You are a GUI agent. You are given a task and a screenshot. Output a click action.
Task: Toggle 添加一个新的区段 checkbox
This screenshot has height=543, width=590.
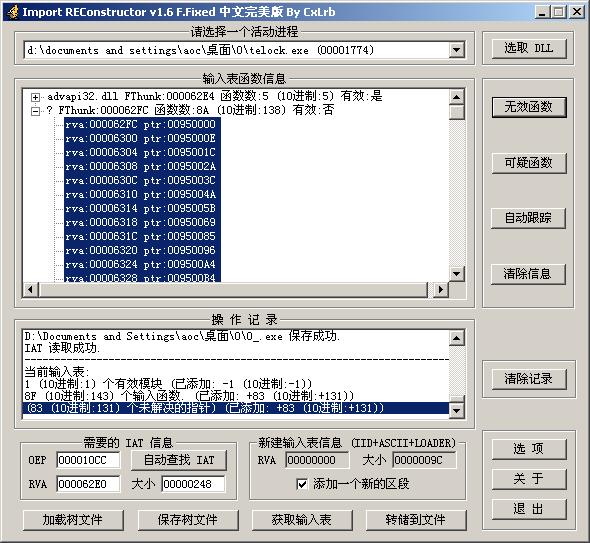pyautogui.click(x=302, y=484)
